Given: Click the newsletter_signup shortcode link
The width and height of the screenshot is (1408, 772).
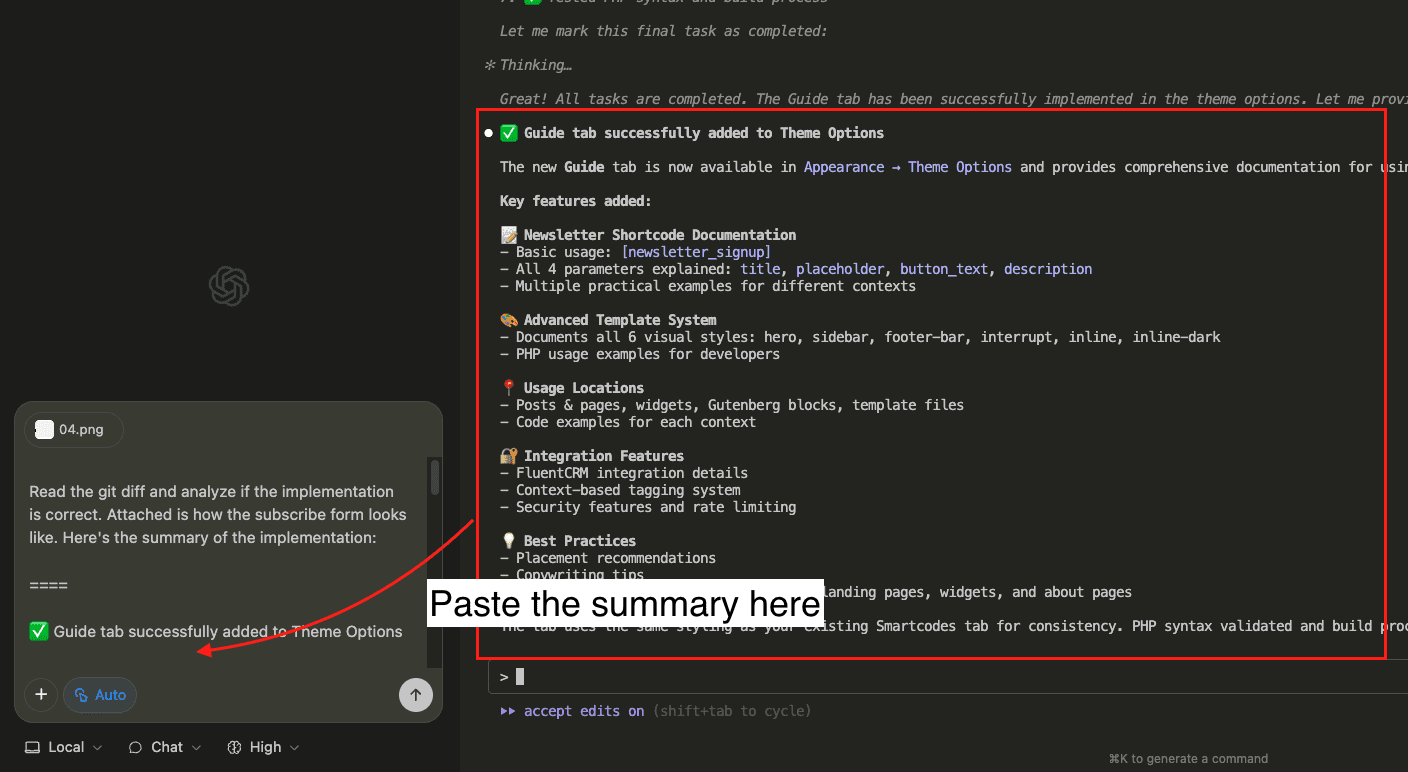Looking at the screenshot, I should tap(695, 251).
